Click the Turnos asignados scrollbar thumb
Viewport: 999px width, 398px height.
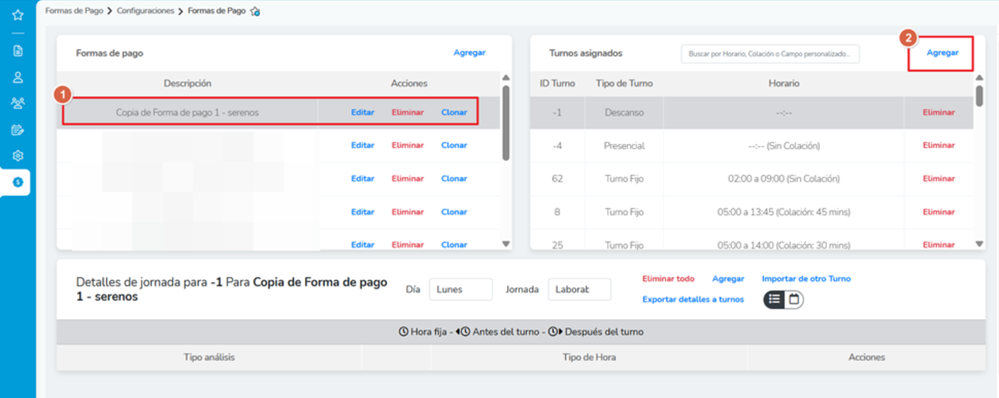979,96
